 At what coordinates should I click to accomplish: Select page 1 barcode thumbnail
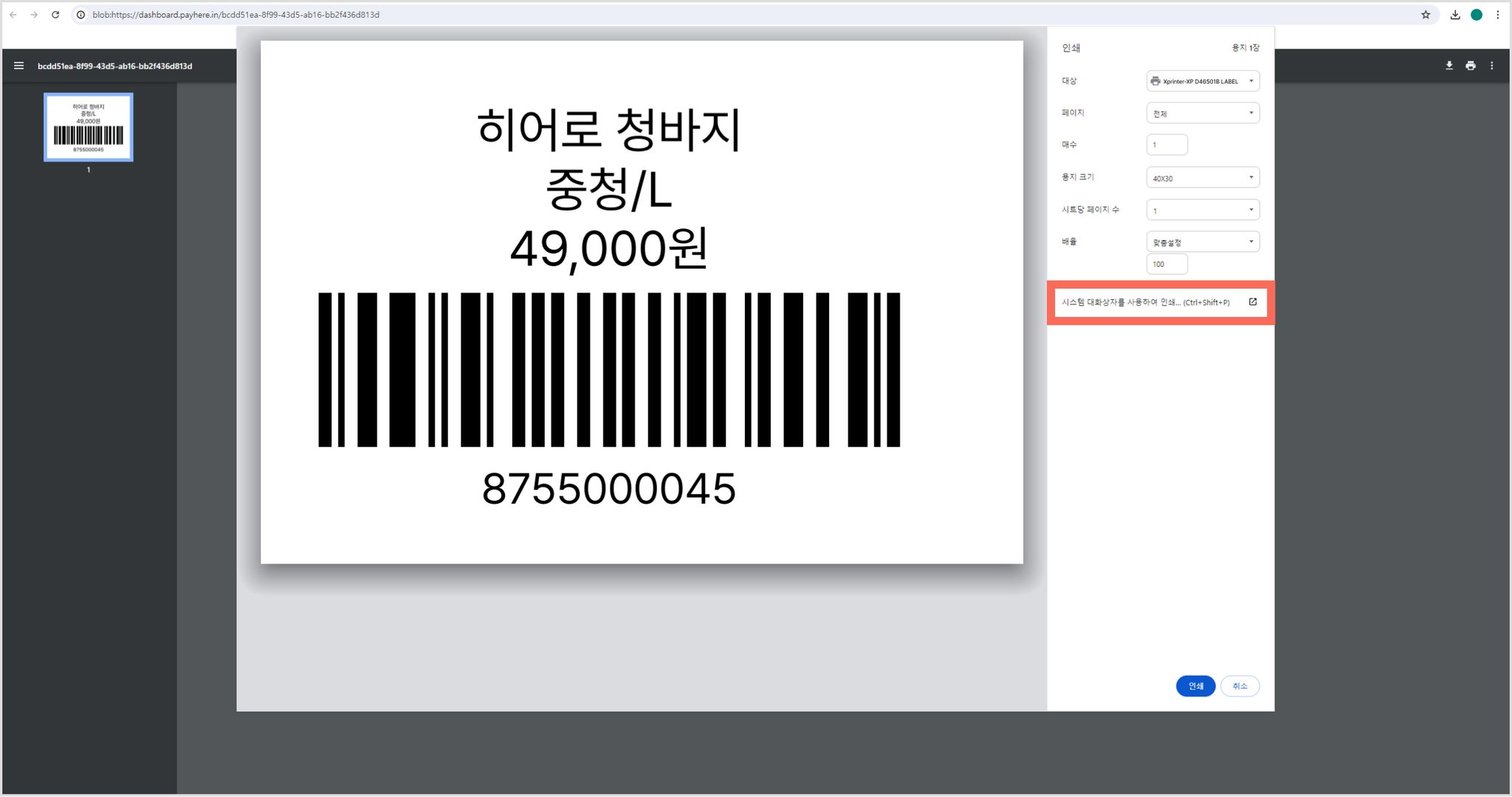tap(89, 127)
